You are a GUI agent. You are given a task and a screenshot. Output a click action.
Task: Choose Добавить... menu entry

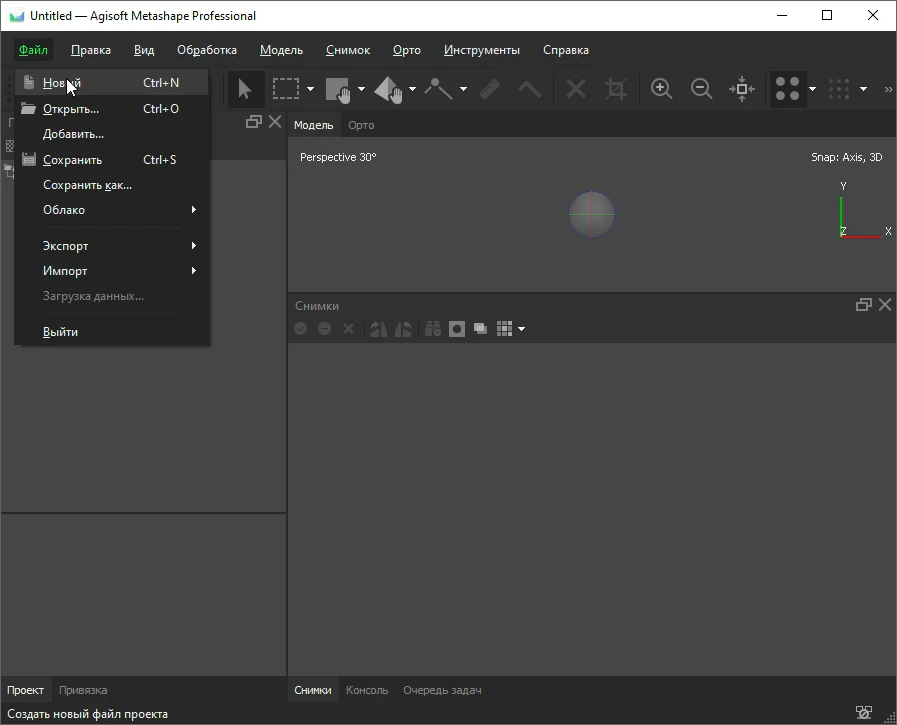[x=111, y=134]
